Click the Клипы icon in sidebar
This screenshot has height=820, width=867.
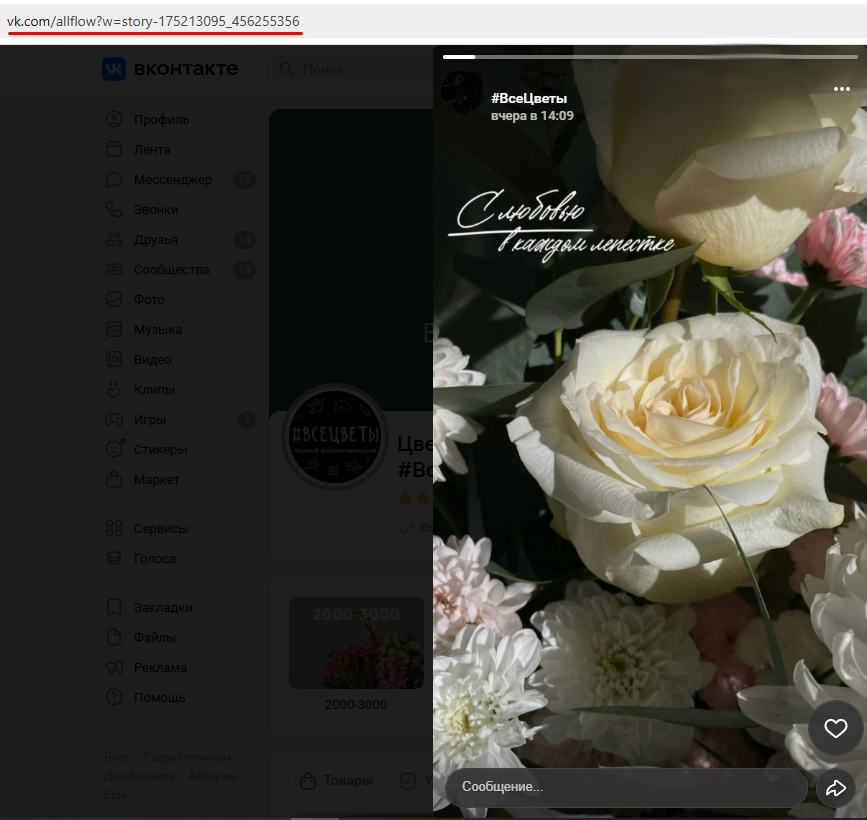(x=114, y=390)
